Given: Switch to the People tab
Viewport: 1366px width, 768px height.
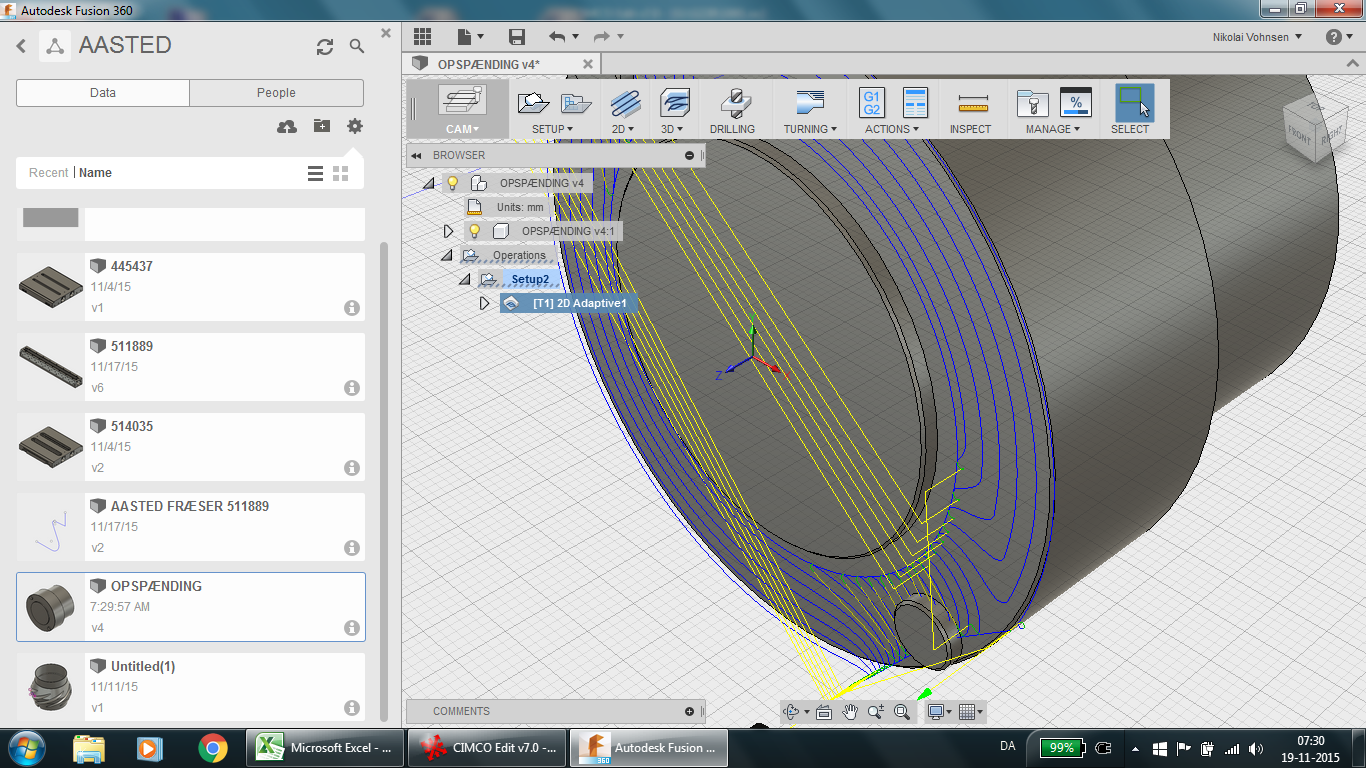Looking at the screenshot, I should pyautogui.click(x=276, y=93).
